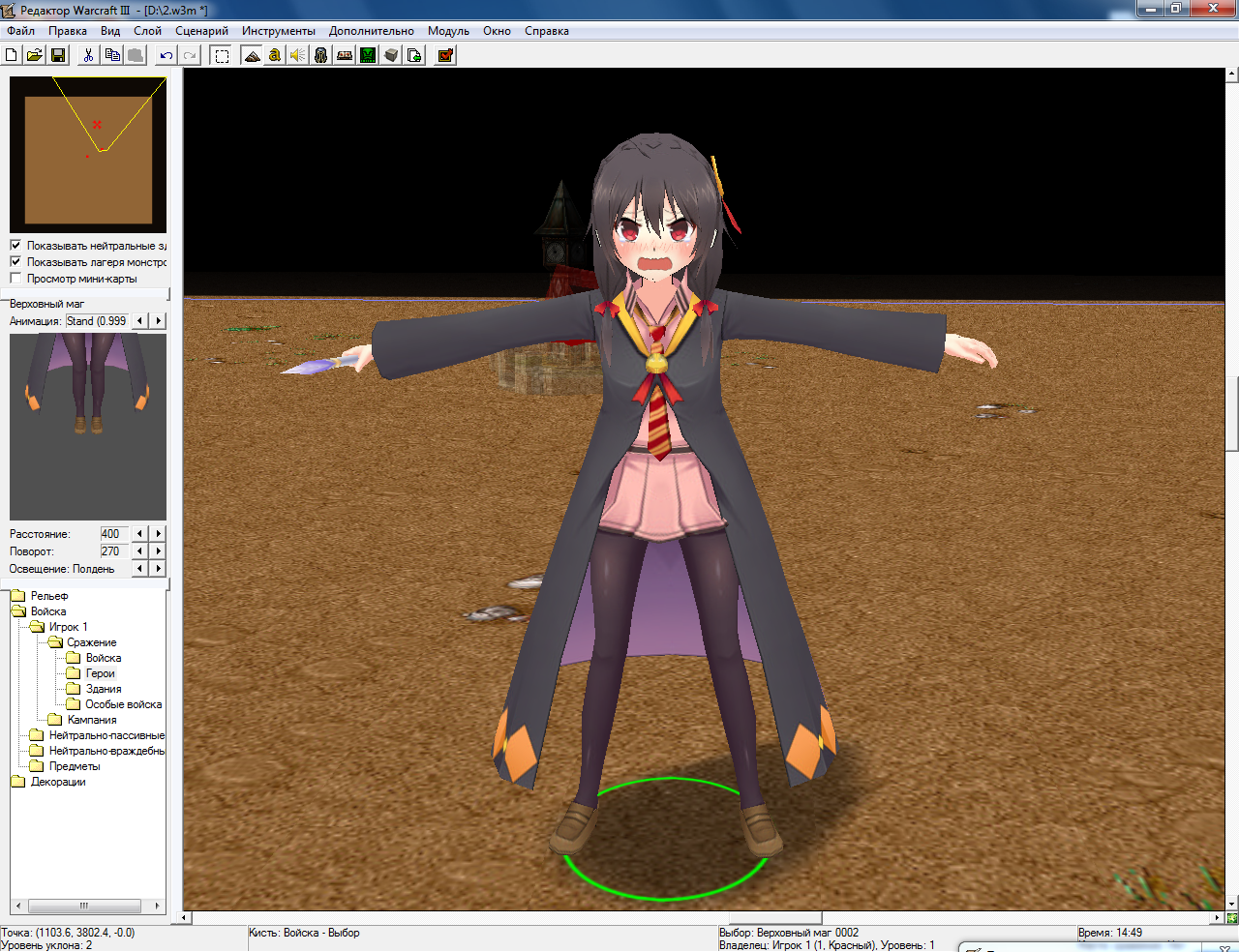Click the unit model preview thumbnail

tap(88, 427)
